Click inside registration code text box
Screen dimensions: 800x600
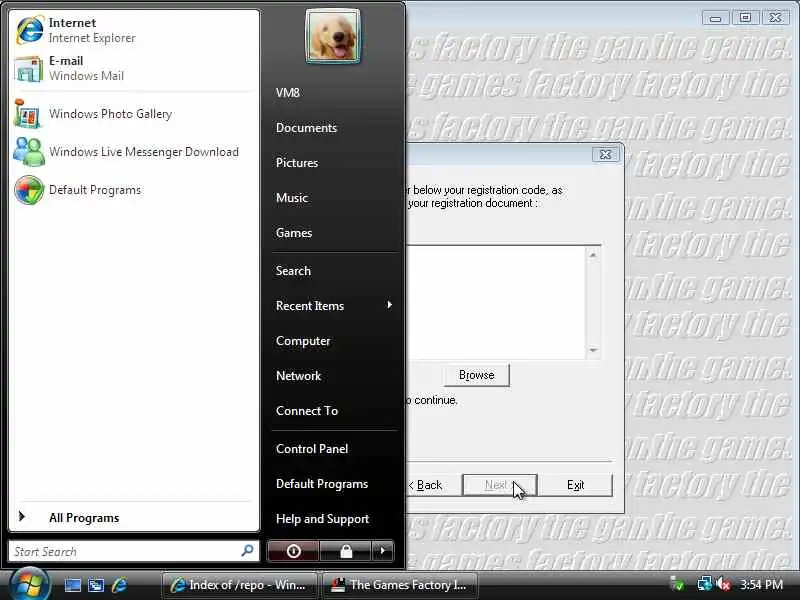[x=495, y=303]
